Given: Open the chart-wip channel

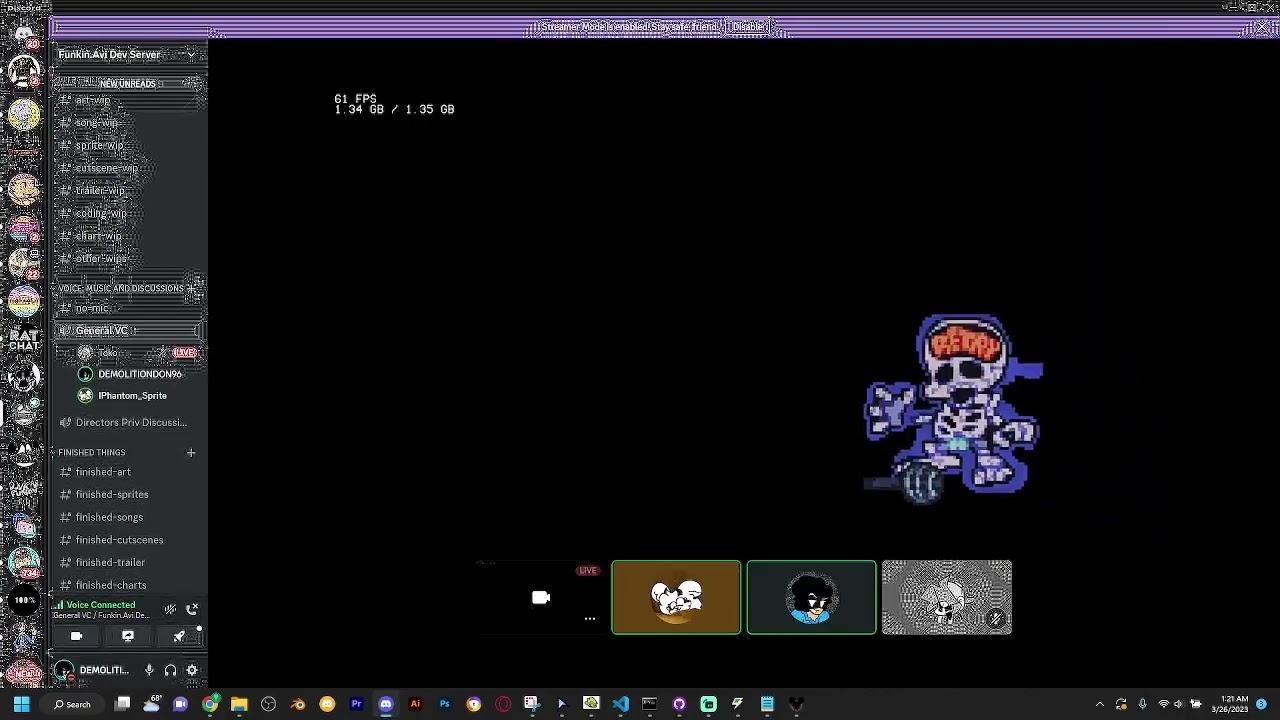Looking at the screenshot, I should [x=98, y=236].
